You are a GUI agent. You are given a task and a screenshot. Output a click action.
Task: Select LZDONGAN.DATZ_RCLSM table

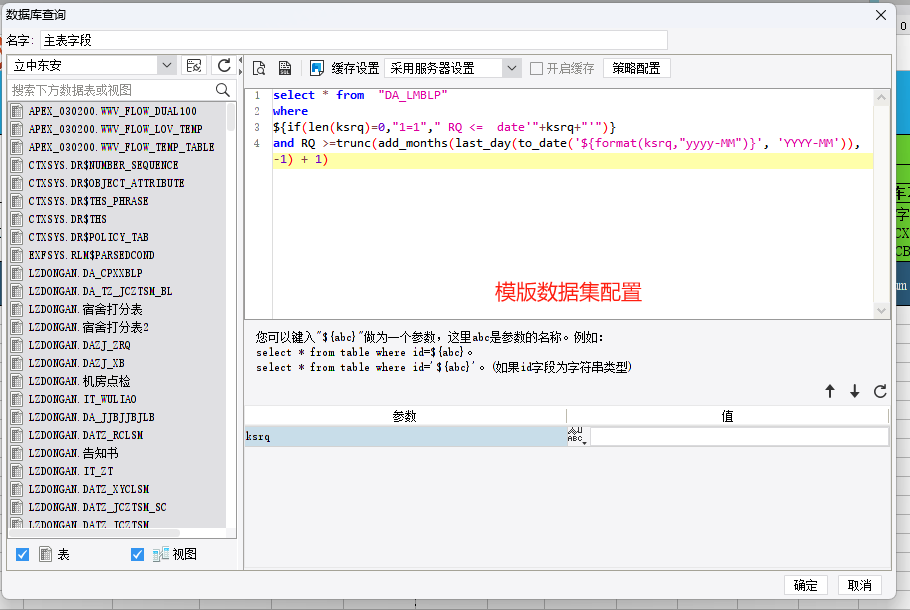pos(86,435)
